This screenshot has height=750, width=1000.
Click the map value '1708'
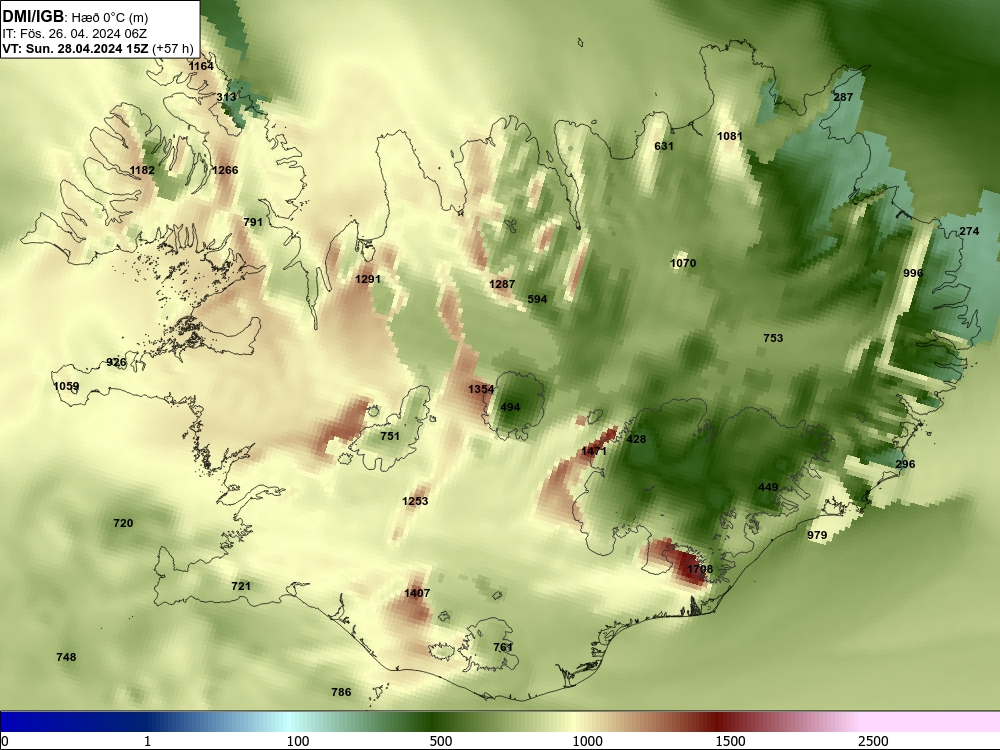pos(700,569)
